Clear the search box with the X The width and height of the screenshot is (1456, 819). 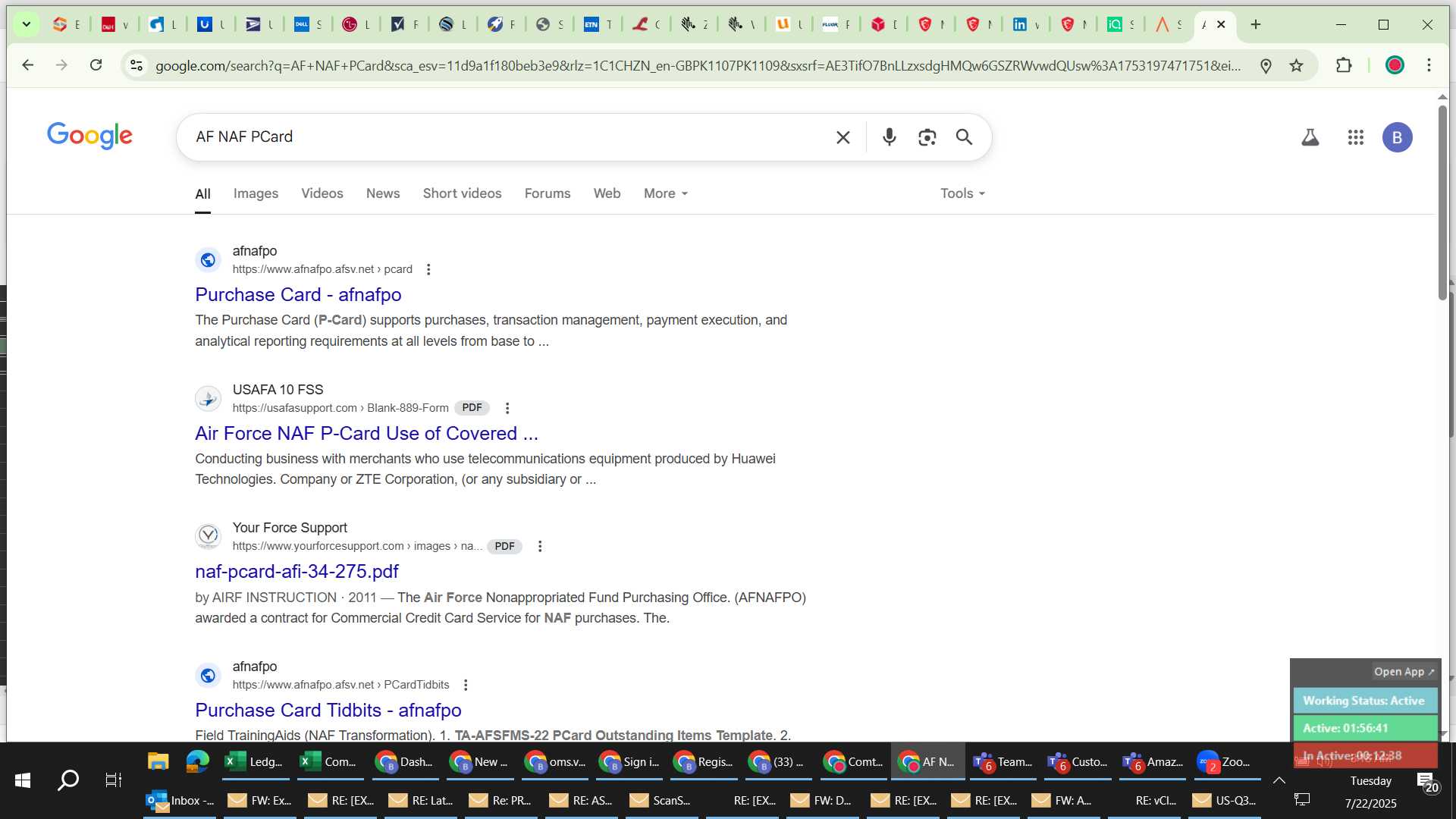point(843,137)
